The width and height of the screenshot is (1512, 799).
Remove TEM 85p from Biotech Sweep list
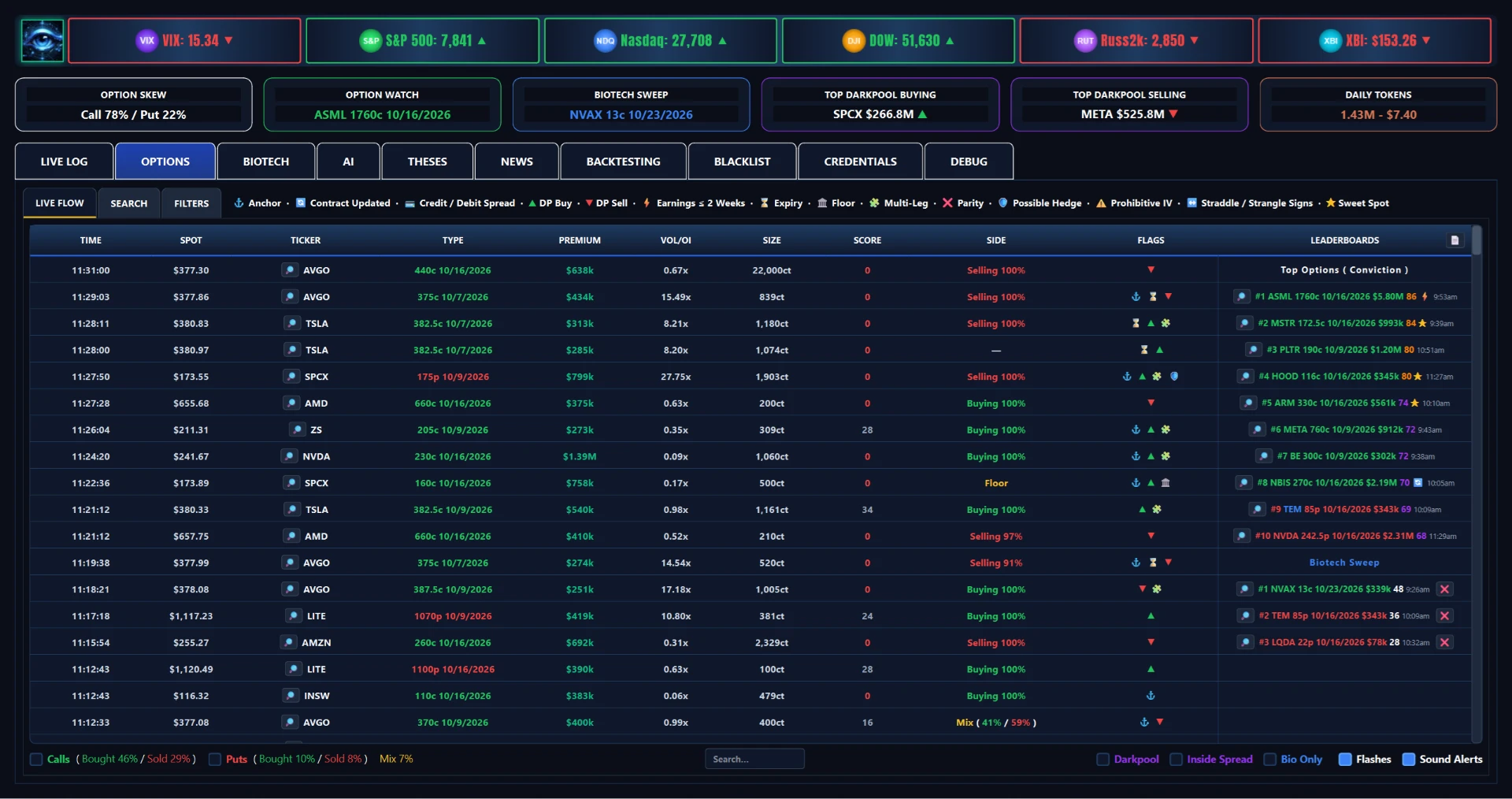coord(1444,616)
